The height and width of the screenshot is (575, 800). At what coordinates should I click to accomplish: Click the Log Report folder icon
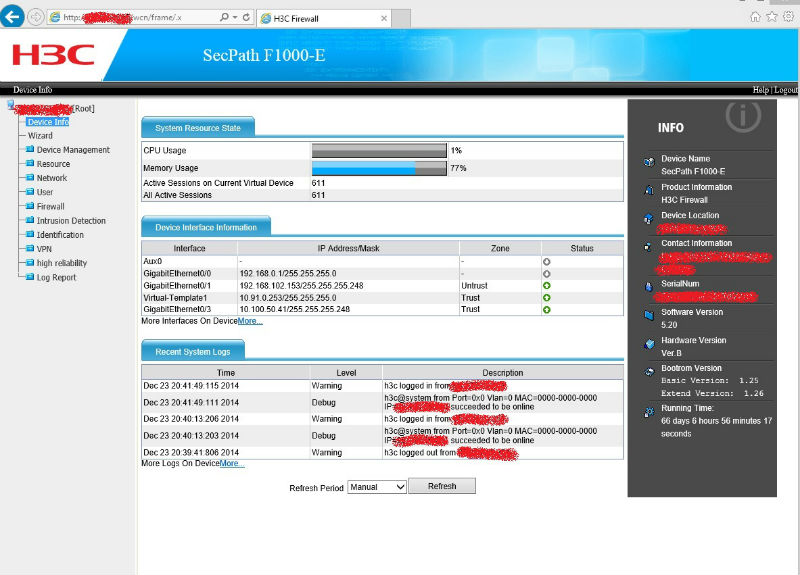tap(30, 277)
